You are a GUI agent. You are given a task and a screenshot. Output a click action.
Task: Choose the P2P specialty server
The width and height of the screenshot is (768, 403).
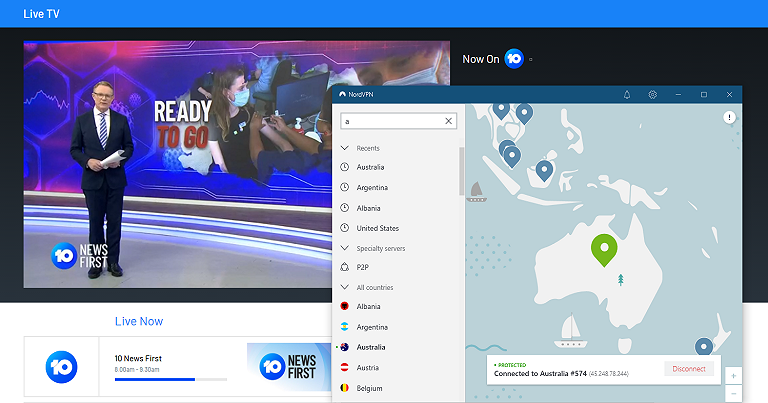[362, 267]
